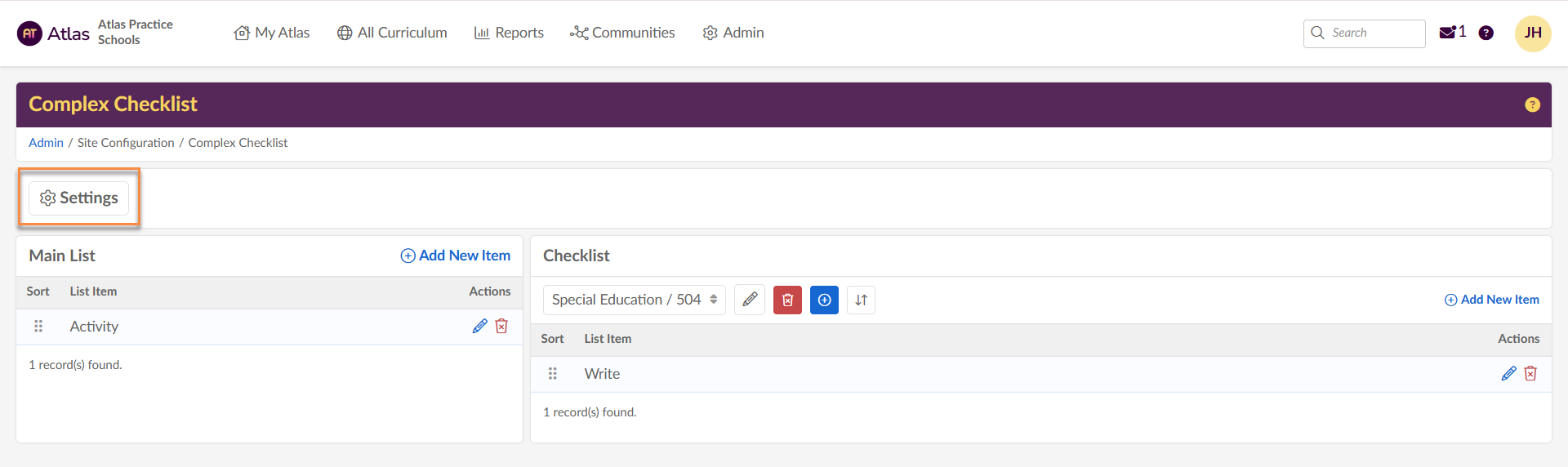Edit the Activity item with the pencil icon
The image size is (1568, 467).
coord(479,327)
